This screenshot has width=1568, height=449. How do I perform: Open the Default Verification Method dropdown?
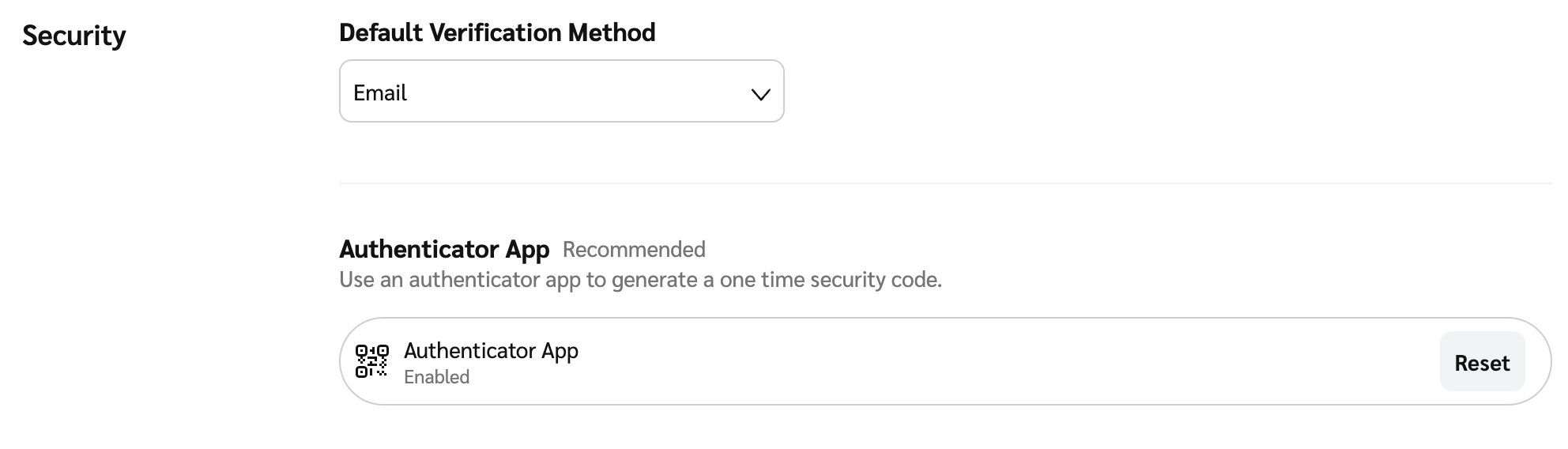pyautogui.click(x=561, y=92)
